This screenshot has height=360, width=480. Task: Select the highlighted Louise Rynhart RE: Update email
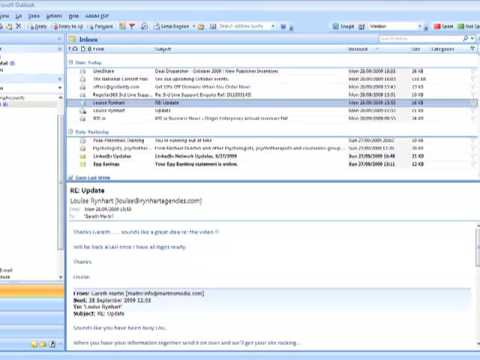272,103
